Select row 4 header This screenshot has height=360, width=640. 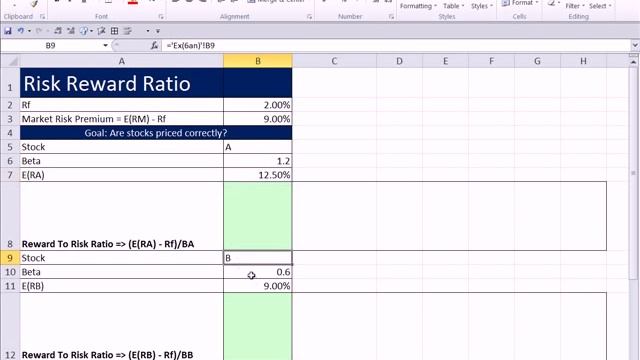click(10, 133)
